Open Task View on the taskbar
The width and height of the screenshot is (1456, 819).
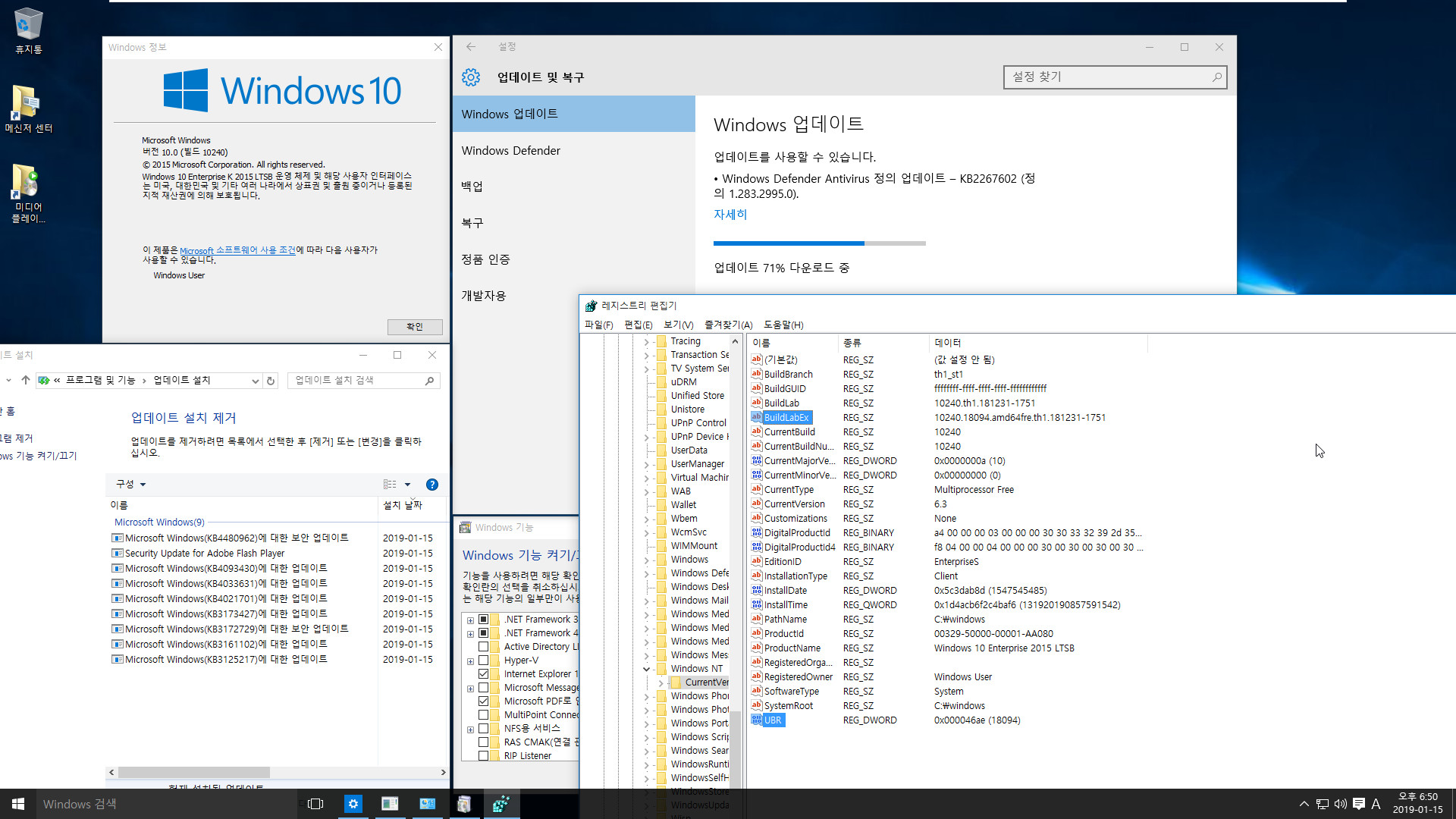coord(315,804)
